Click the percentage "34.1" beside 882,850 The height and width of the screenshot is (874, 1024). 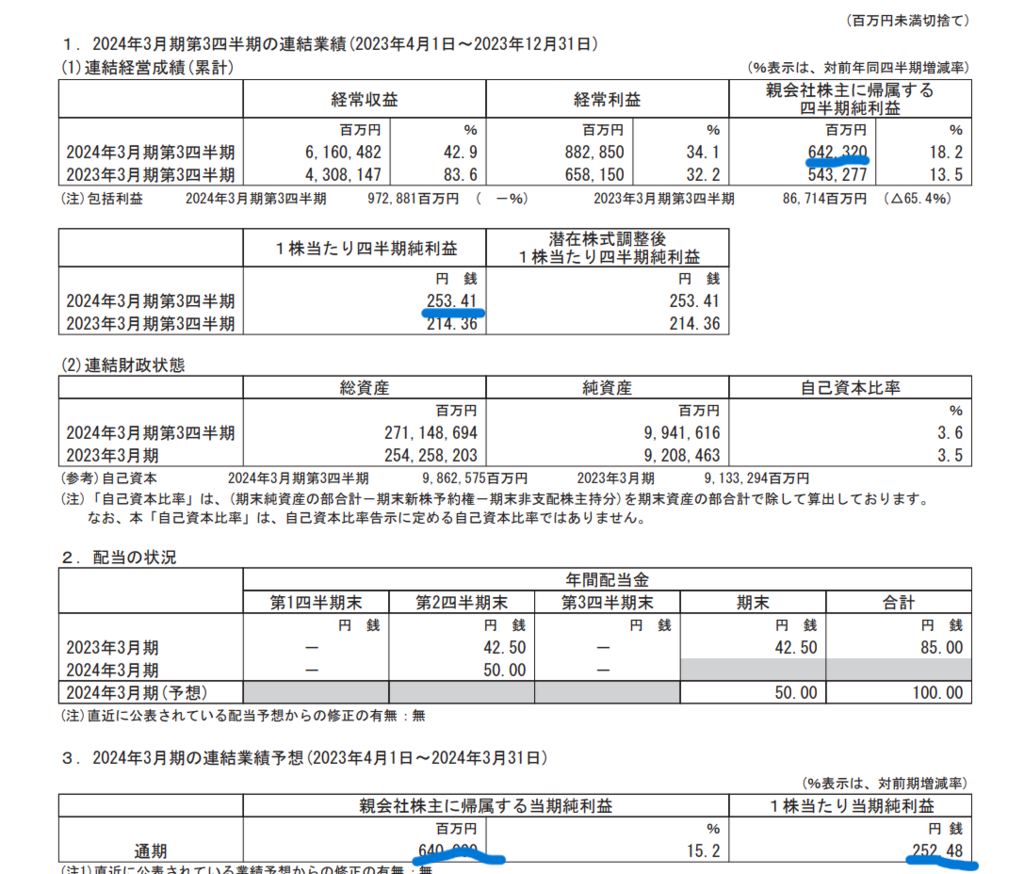point(703,152)
